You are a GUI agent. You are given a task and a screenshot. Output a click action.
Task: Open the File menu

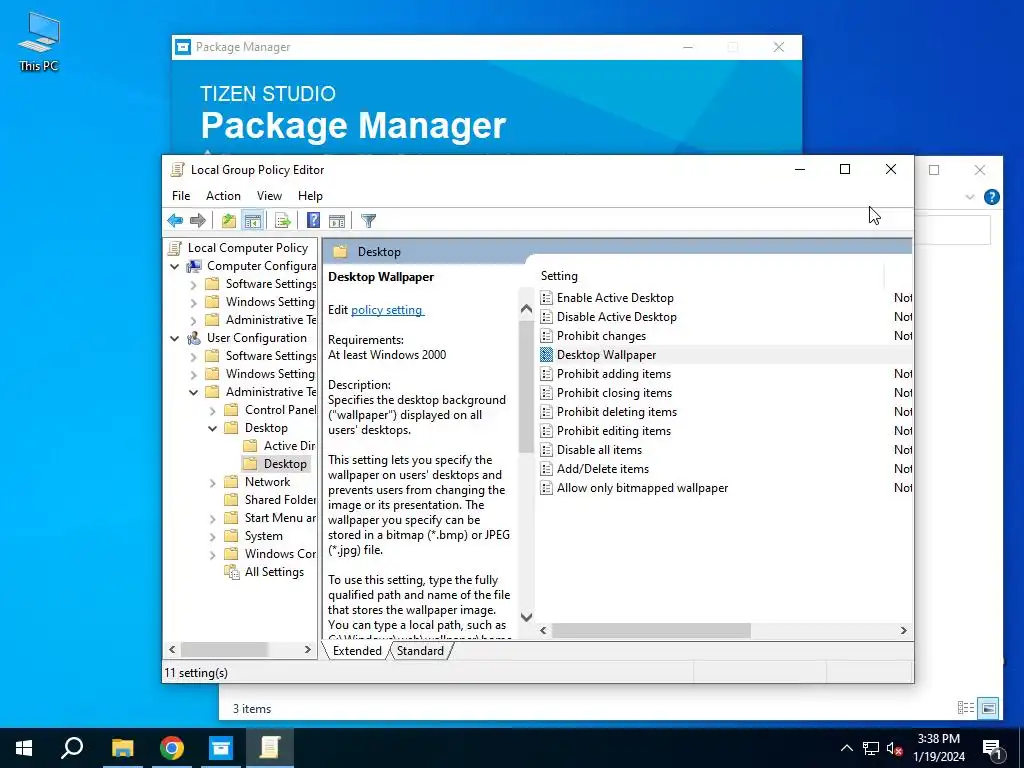coord(181,196)
